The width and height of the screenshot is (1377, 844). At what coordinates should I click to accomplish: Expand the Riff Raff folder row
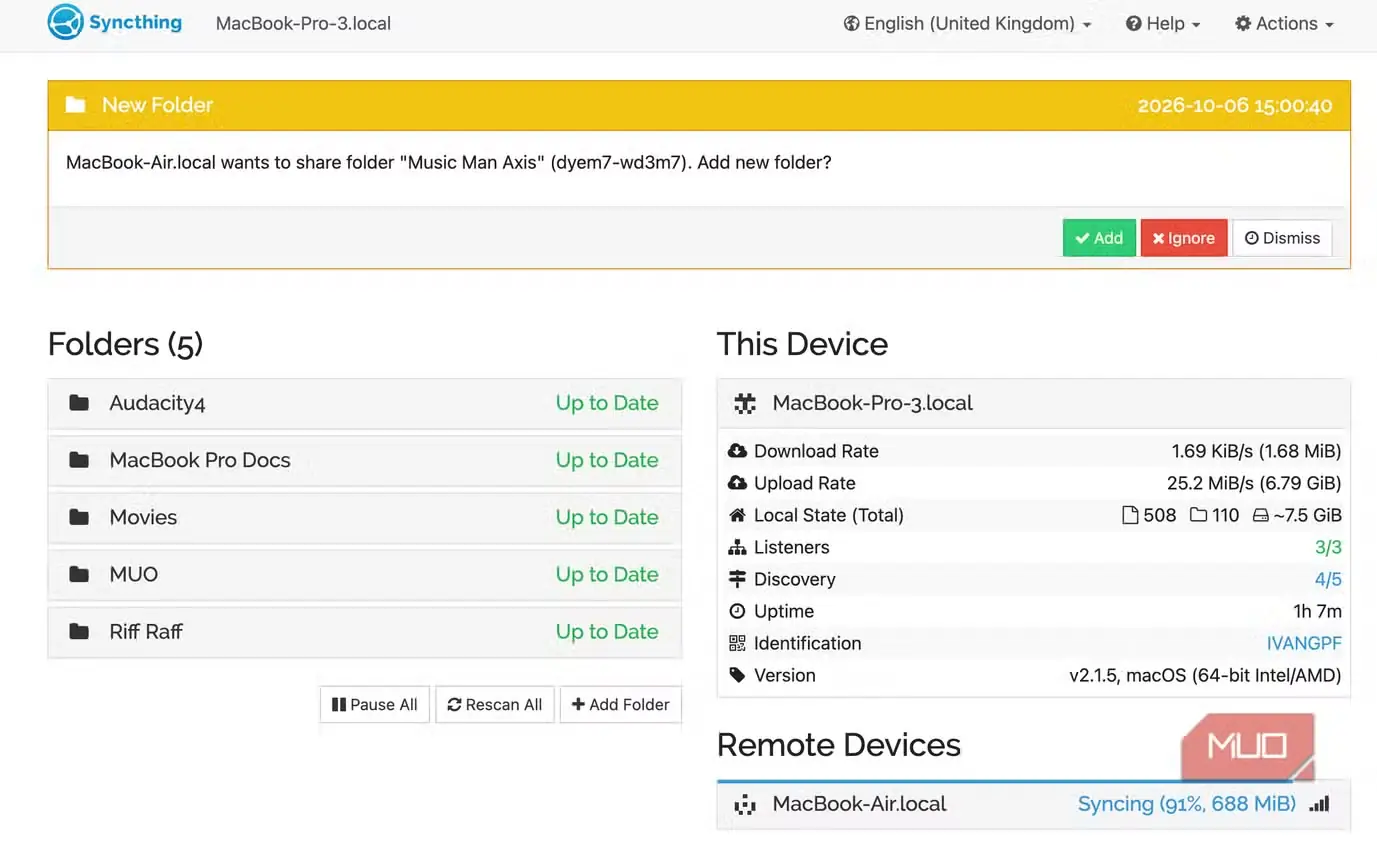pos(364,631)
